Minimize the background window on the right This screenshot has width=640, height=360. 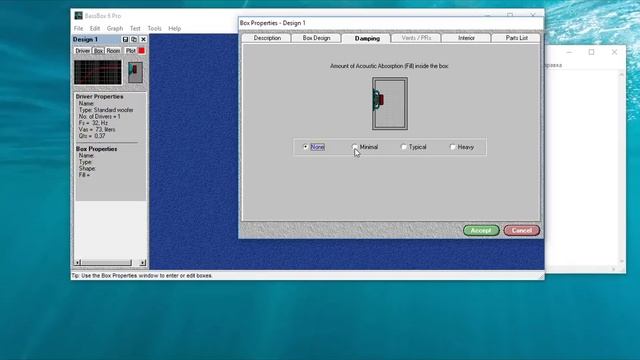569,52
